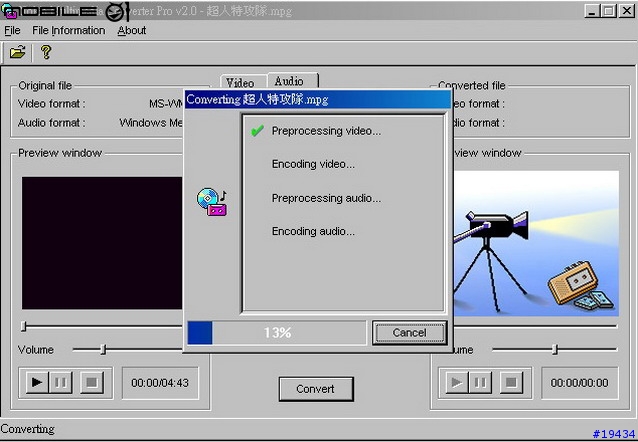Click the open file folder toolbar icon
Image resolution: width=638 pixels, height=442 pixels.
[x=17, y=52]
